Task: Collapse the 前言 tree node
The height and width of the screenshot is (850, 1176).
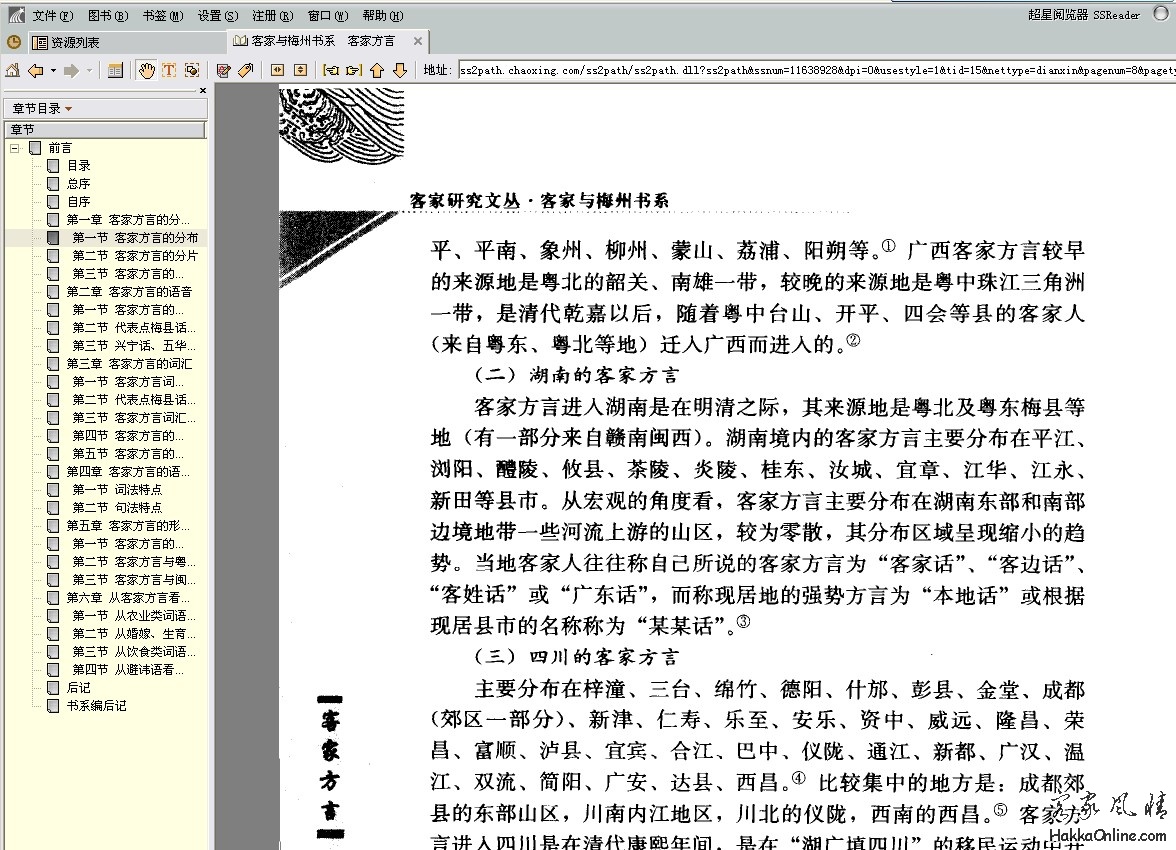Action: (x=15, y=148)
